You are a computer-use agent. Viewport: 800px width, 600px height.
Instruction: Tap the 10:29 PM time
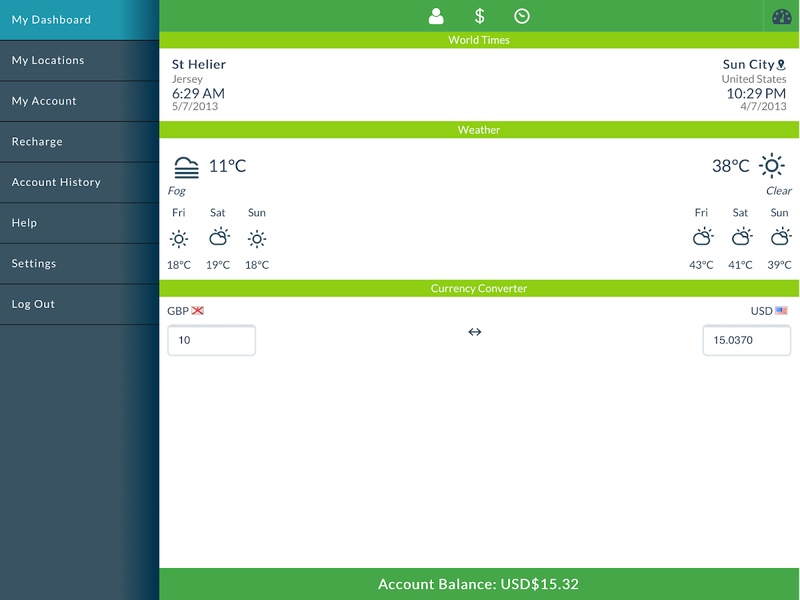coord(756,93)
